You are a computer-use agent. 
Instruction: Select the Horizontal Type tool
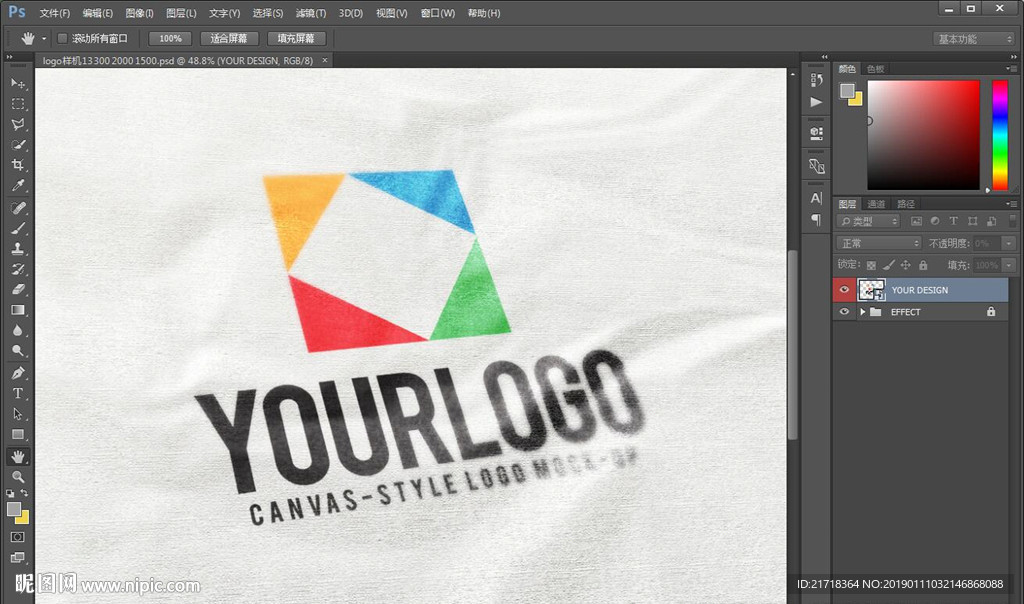(x=18, y=393)
